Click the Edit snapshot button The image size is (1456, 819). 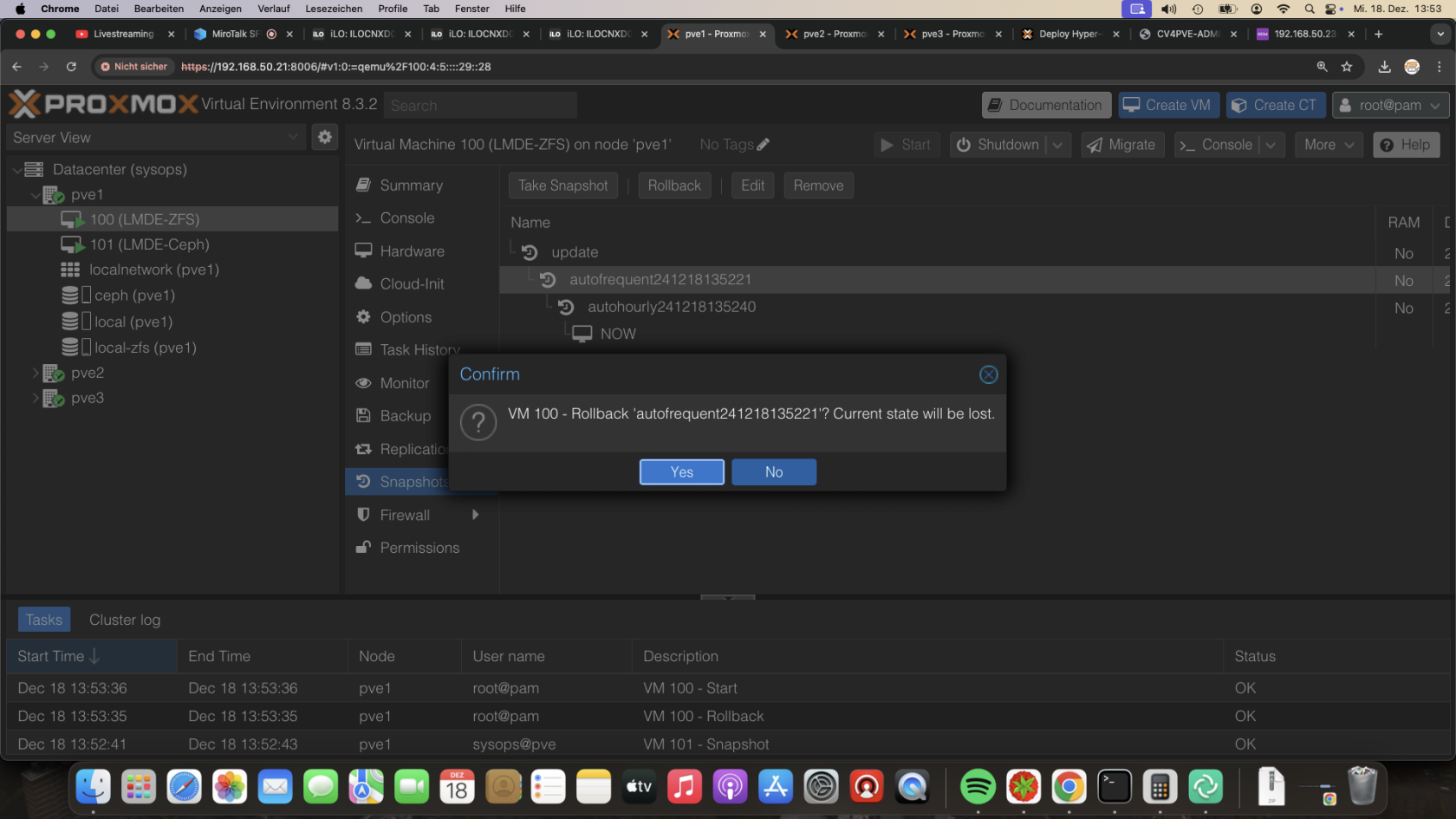[752, 185]
